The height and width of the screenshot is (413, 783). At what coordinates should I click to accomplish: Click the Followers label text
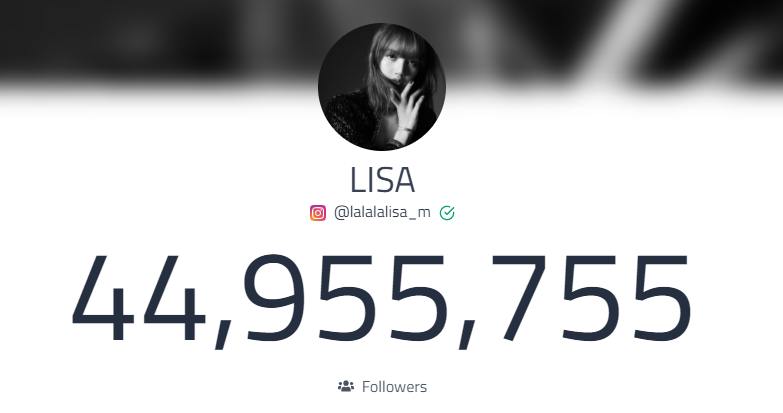394,387
